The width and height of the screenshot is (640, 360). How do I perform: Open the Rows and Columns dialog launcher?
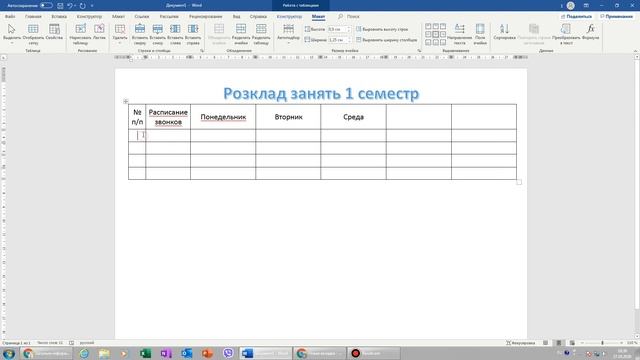click(202, 51)
